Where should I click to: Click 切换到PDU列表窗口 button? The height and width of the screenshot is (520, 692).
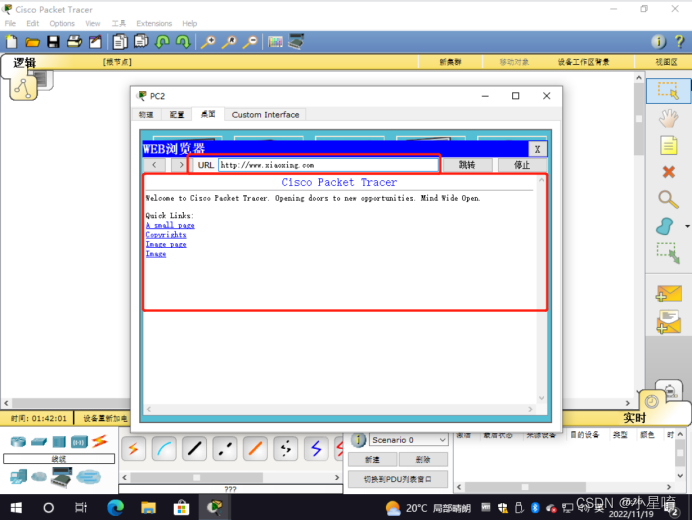click(x=398, y=479)
